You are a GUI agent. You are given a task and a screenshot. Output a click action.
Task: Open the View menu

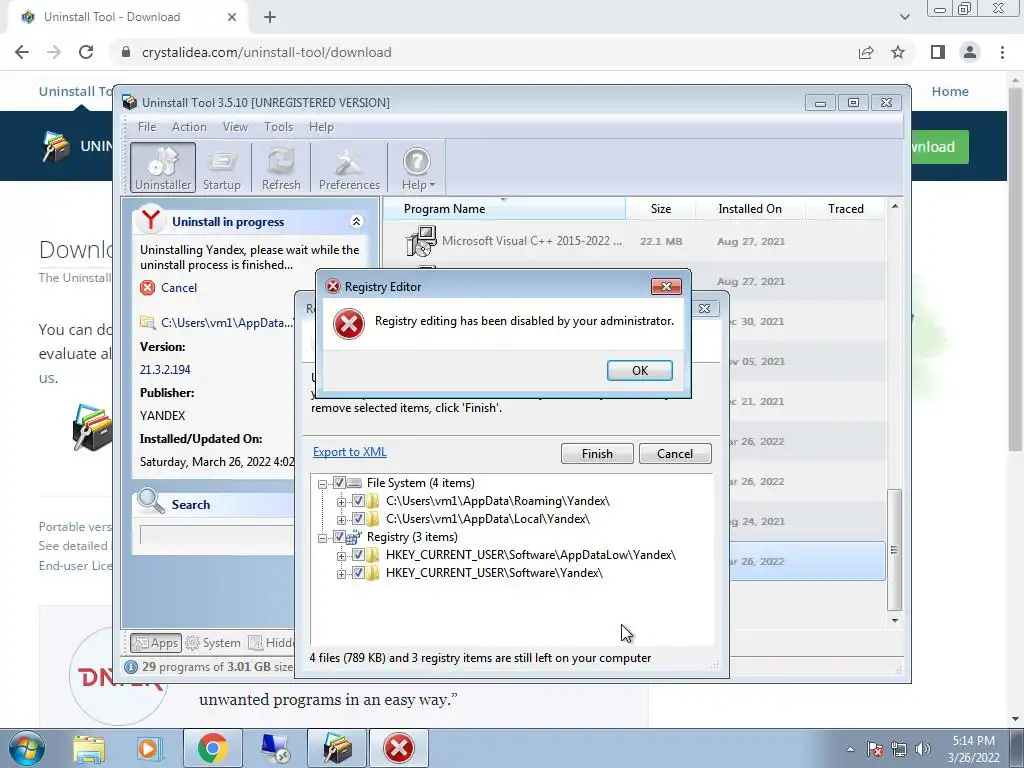tap(235, 127)
